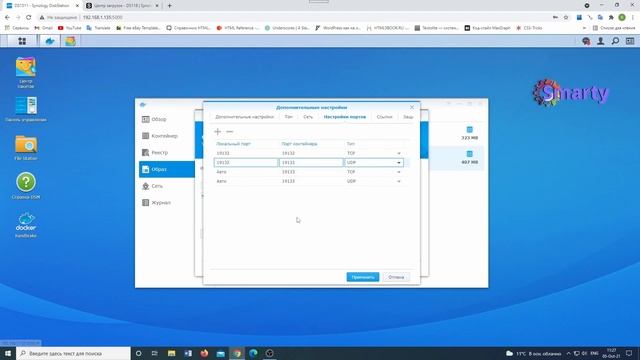Open CSS-Tricks bookmark
The image size is (640, 360).
pyautogui.click(x=529, y=28)
